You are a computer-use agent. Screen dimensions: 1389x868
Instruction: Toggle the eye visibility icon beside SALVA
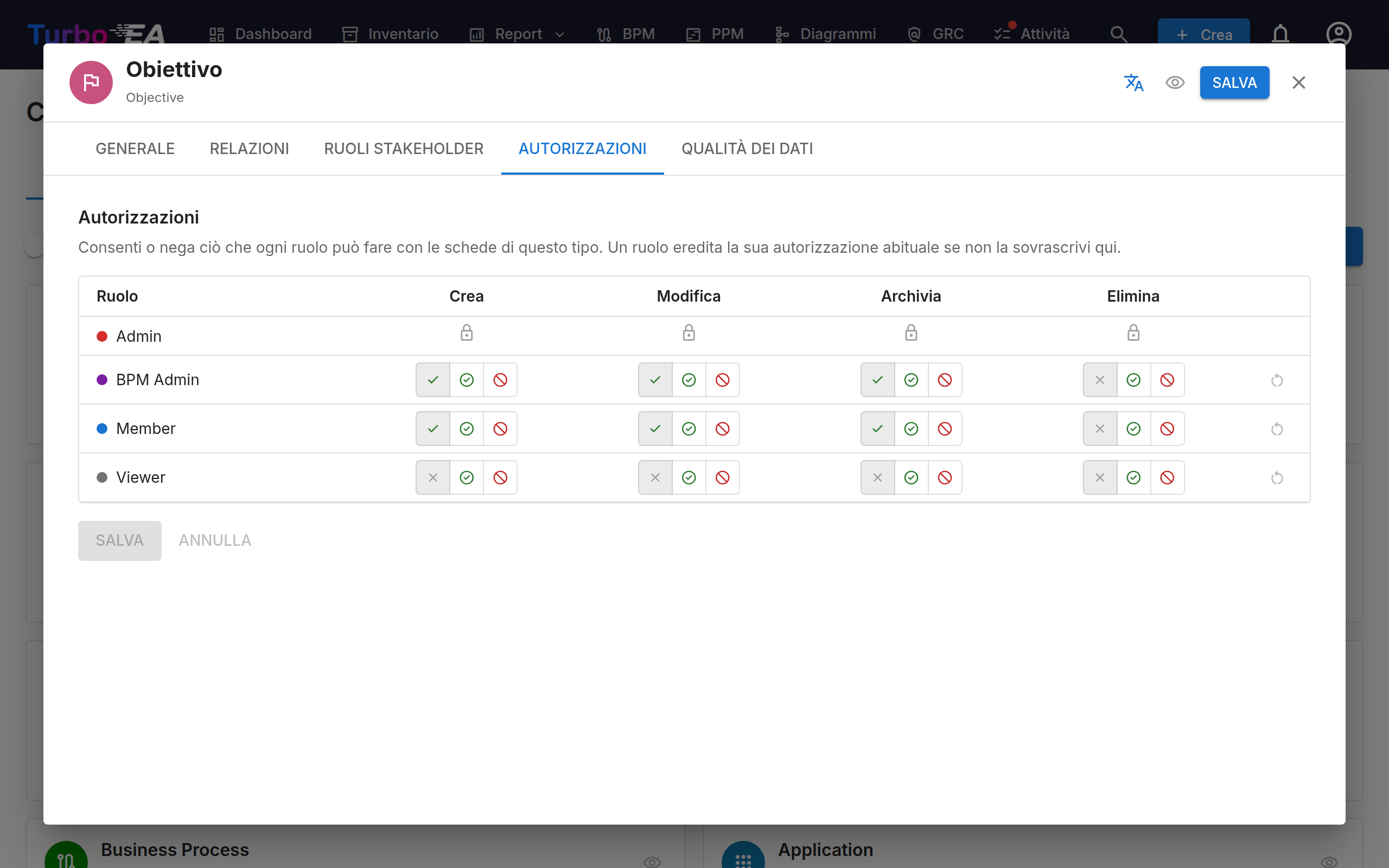pyautogui.click(x=1175, y=82)
